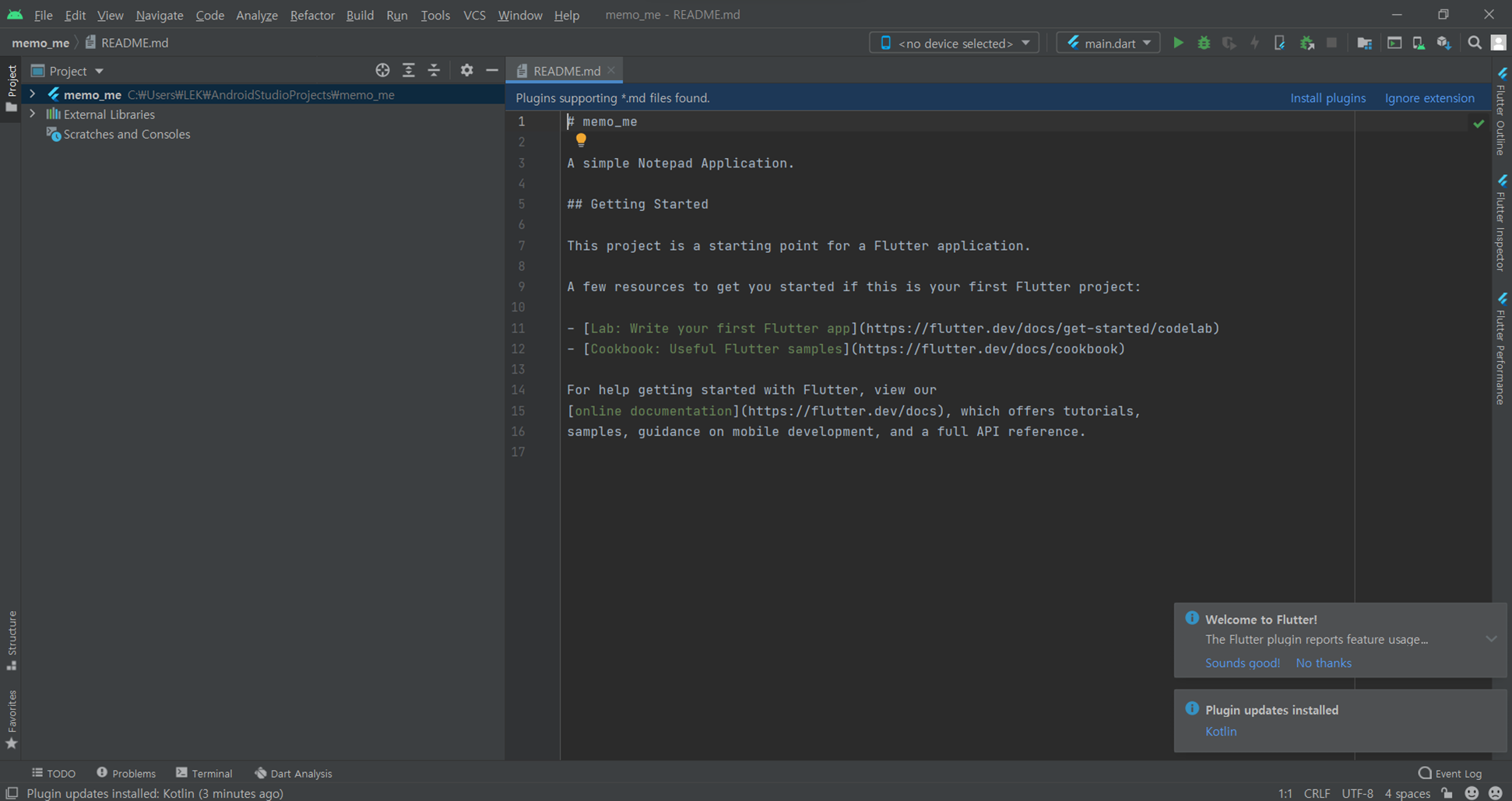Start debugging with the green bug icon
The height and width of the screenshot is (801, 1512).
pyautogui.click(x=1204, y=43)
